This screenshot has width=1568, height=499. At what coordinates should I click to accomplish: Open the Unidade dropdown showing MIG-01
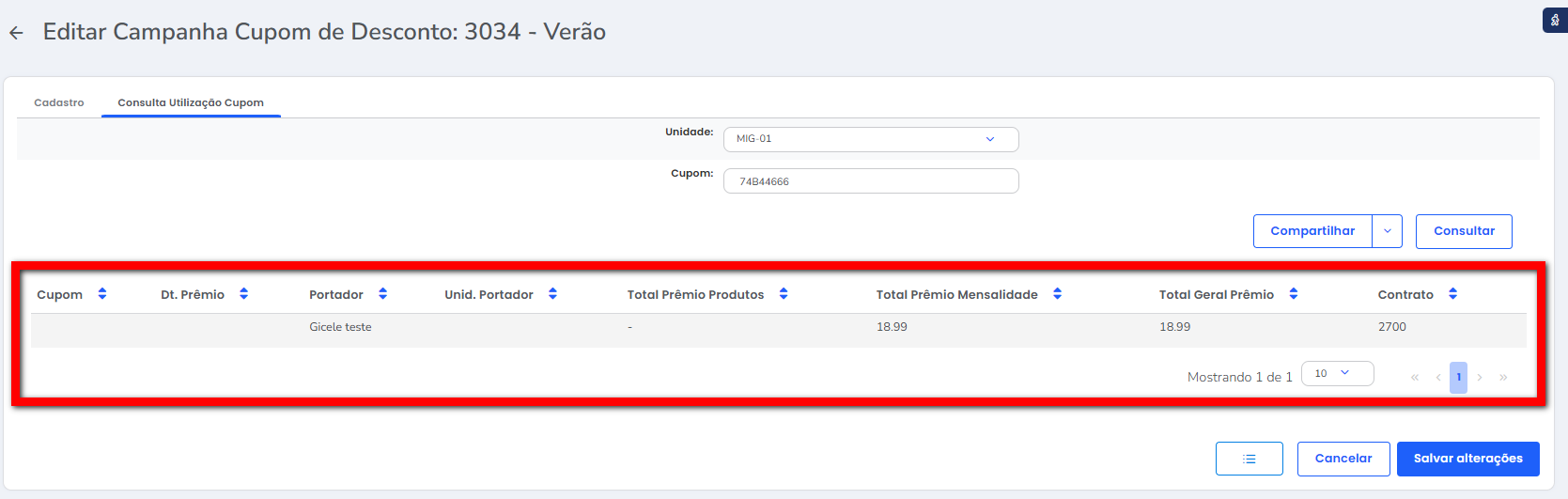point(870,139)
